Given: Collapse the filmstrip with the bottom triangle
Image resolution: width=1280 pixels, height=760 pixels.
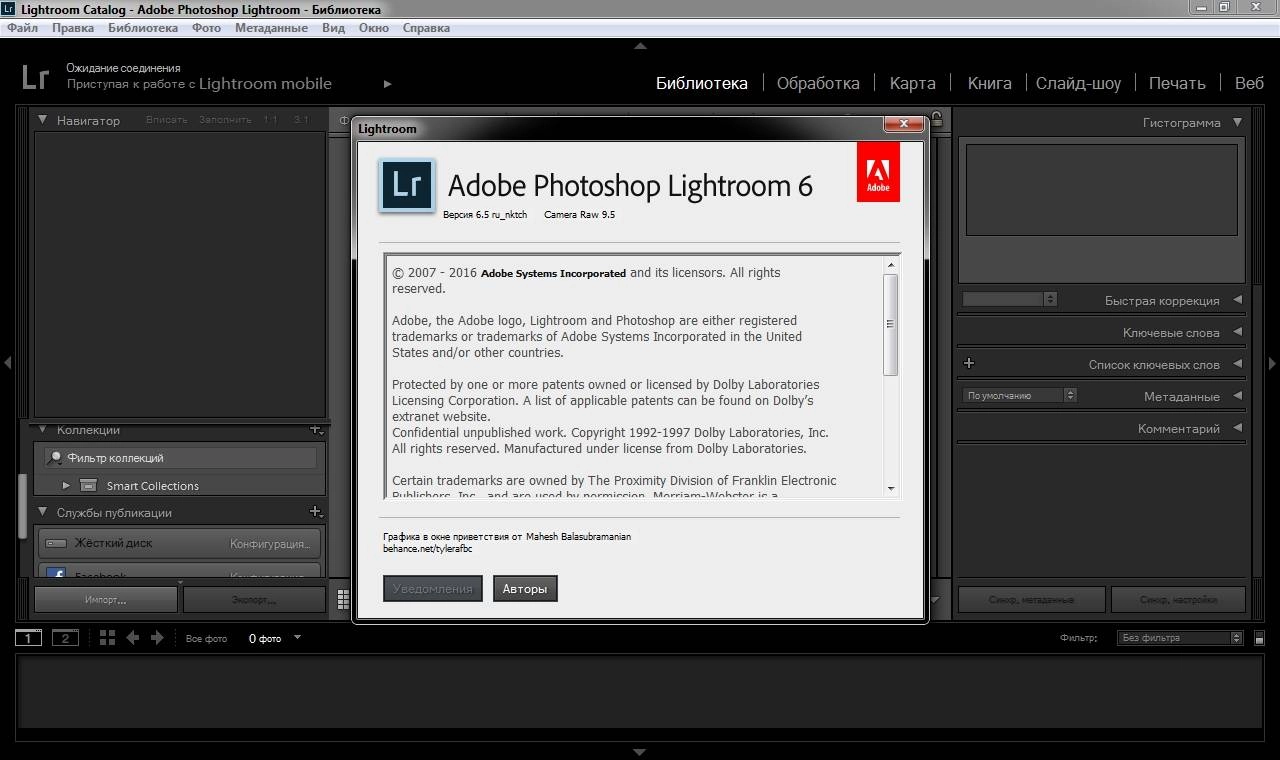Looking at the screenshot, I should coord(640,752).
